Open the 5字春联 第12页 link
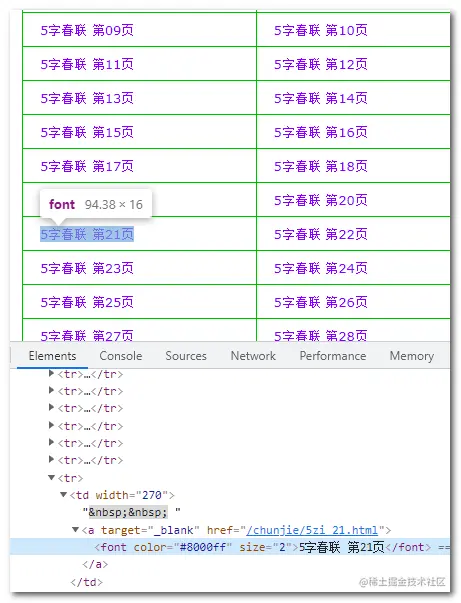This screenshot has width=461, height=603. tap(321, 64)
